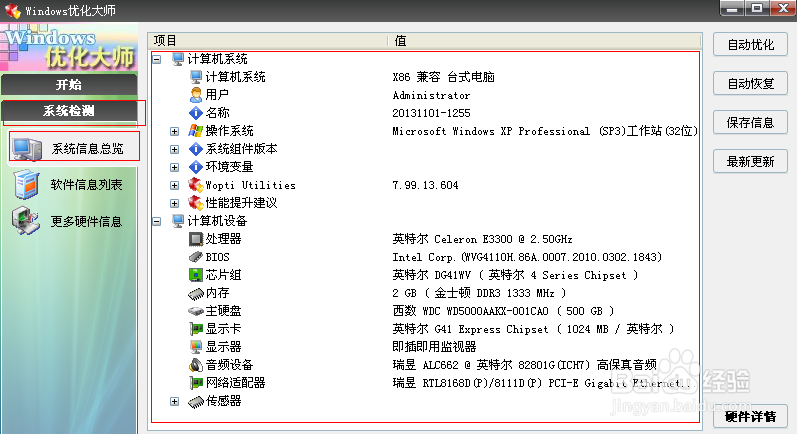
Task: Click the monitor icon beside top-level 计算机系统
Action: tap(178, 59)
